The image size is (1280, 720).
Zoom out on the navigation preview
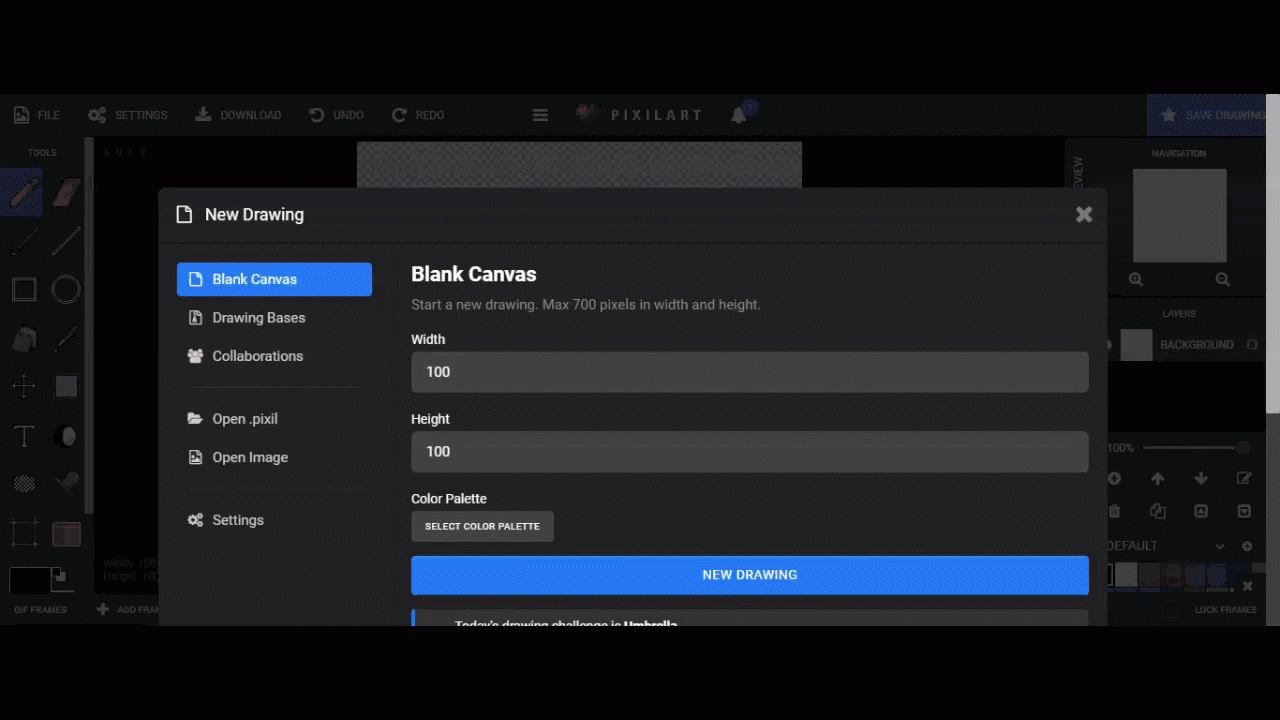click(x=1222, y=280)
